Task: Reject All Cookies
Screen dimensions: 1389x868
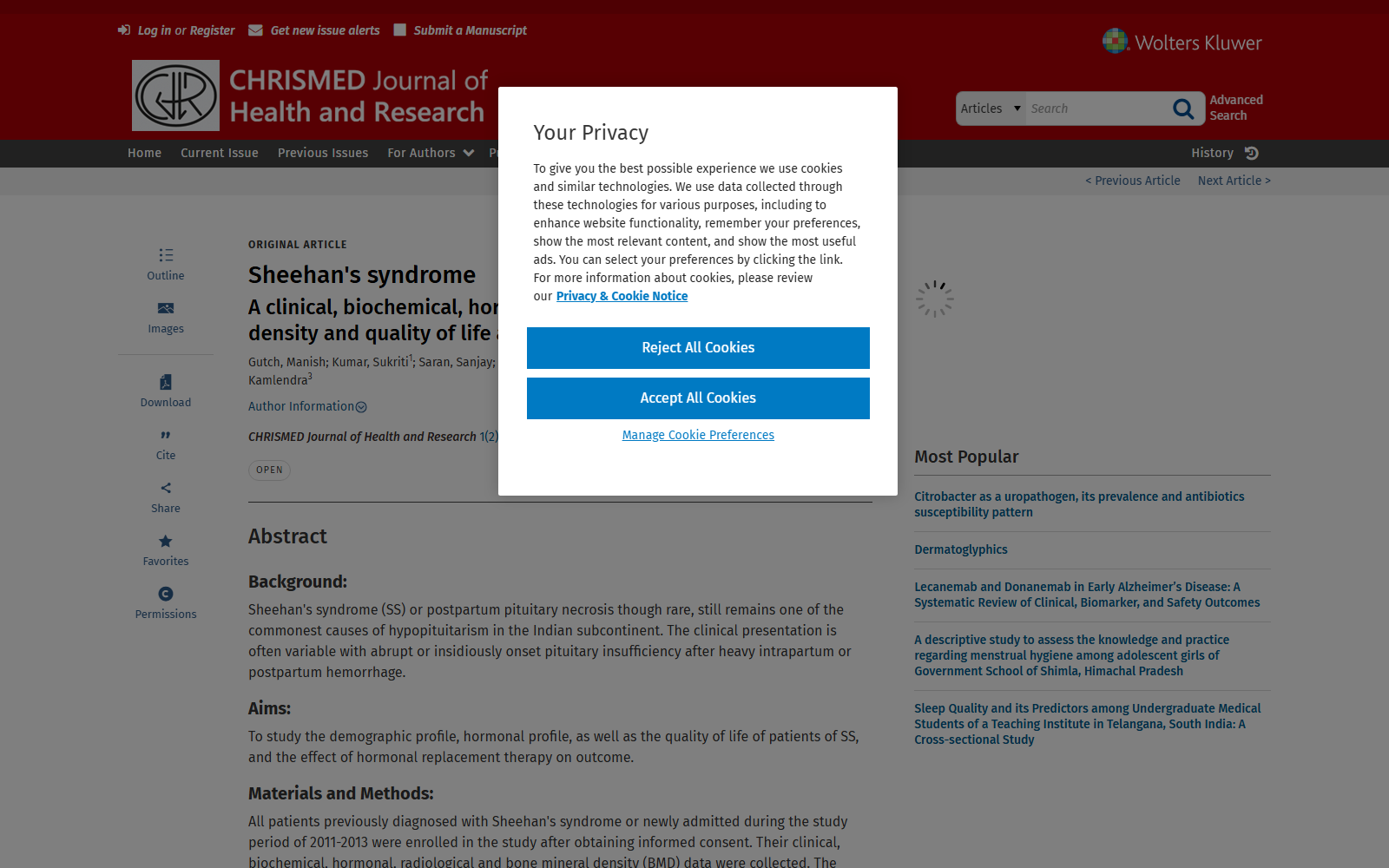Action: (698, 348)
